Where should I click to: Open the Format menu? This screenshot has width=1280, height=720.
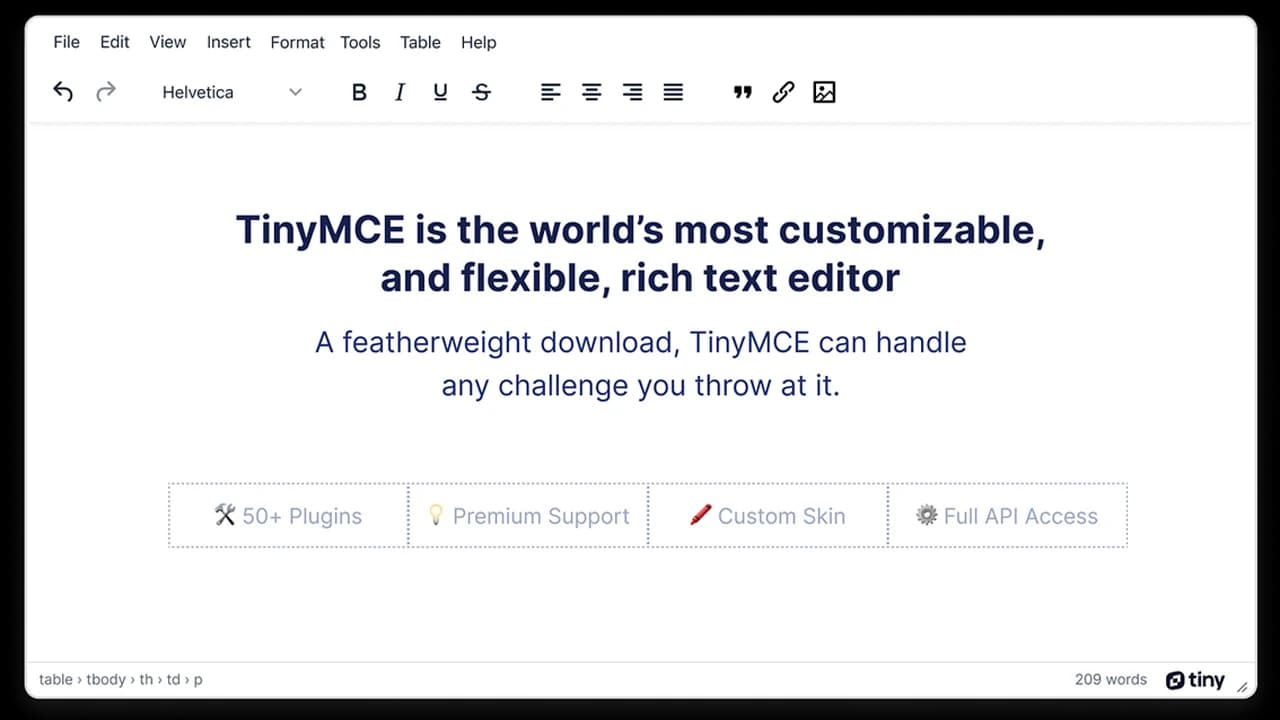pyautogui.click(x=297, y=42)
